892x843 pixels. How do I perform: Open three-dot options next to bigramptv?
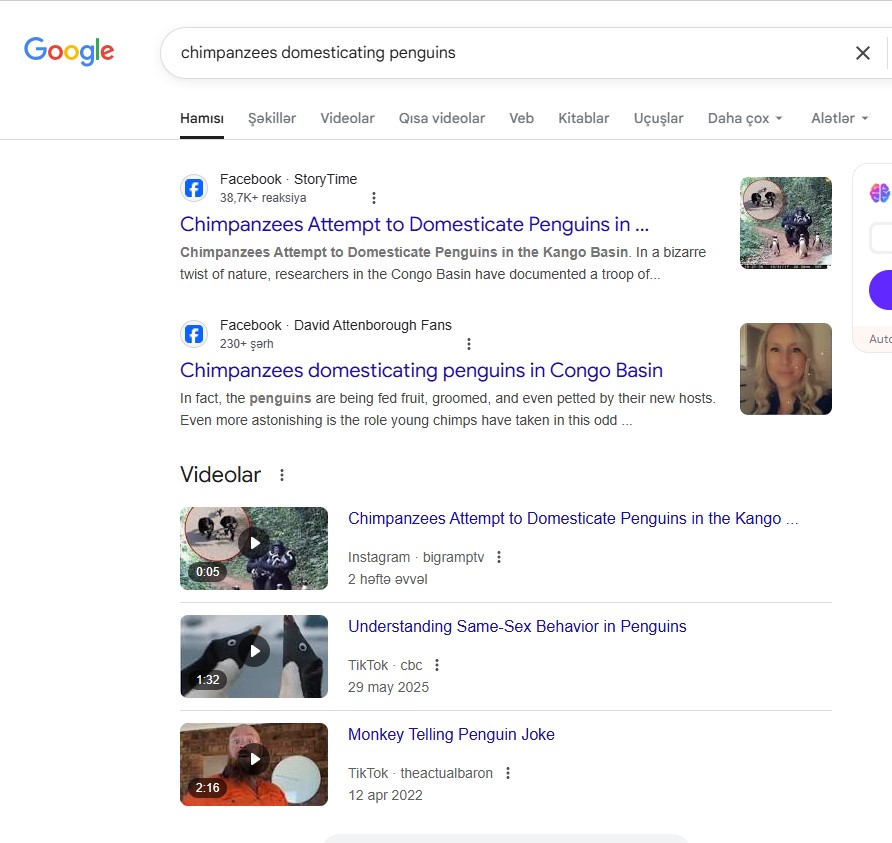click(x=499, y=557)
